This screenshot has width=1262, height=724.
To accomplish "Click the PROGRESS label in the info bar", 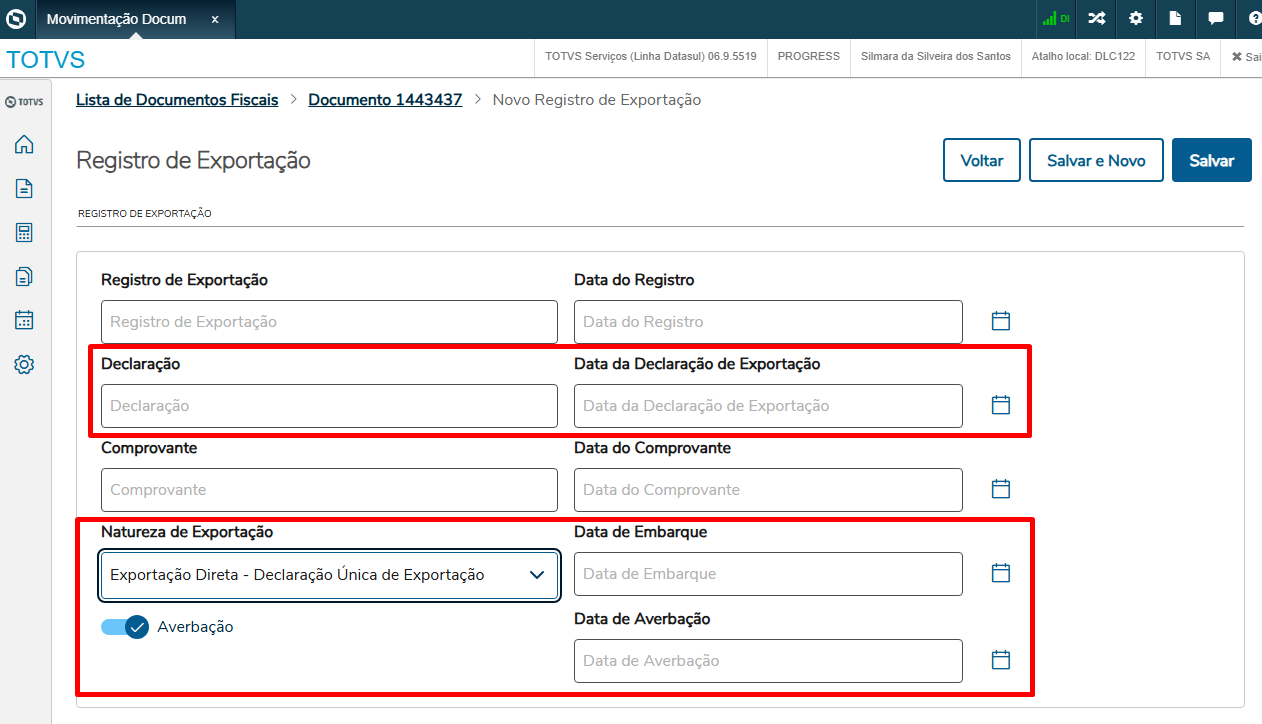I will [x=809, y=56].
